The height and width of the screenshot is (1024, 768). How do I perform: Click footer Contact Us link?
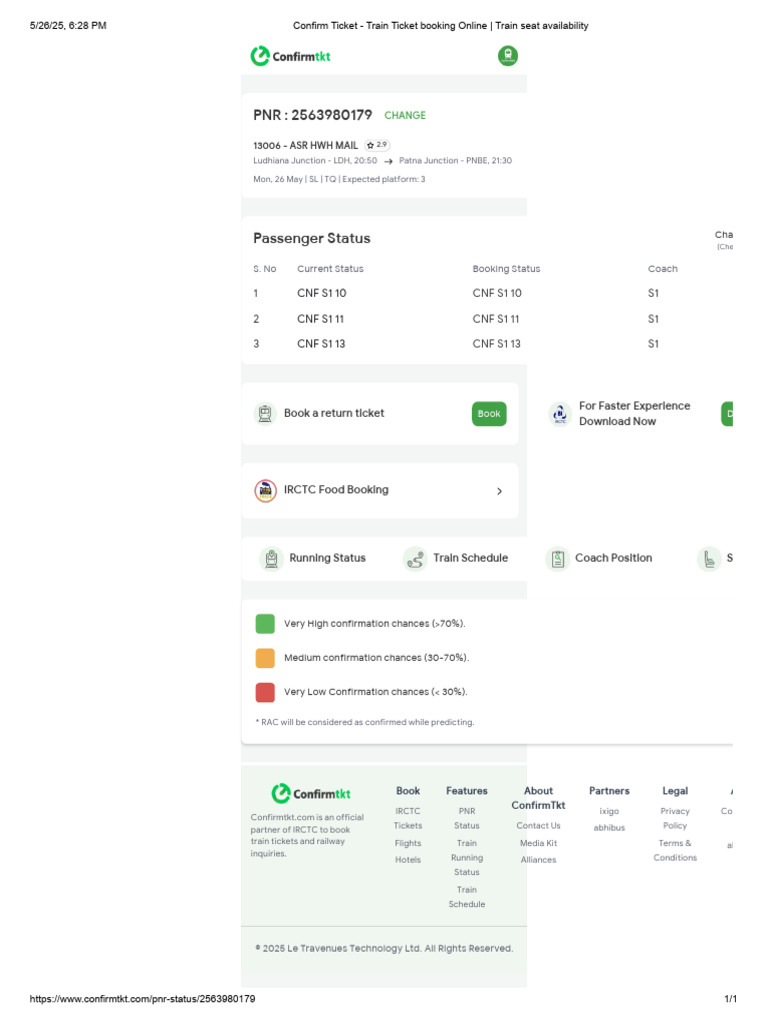[538, 825]
